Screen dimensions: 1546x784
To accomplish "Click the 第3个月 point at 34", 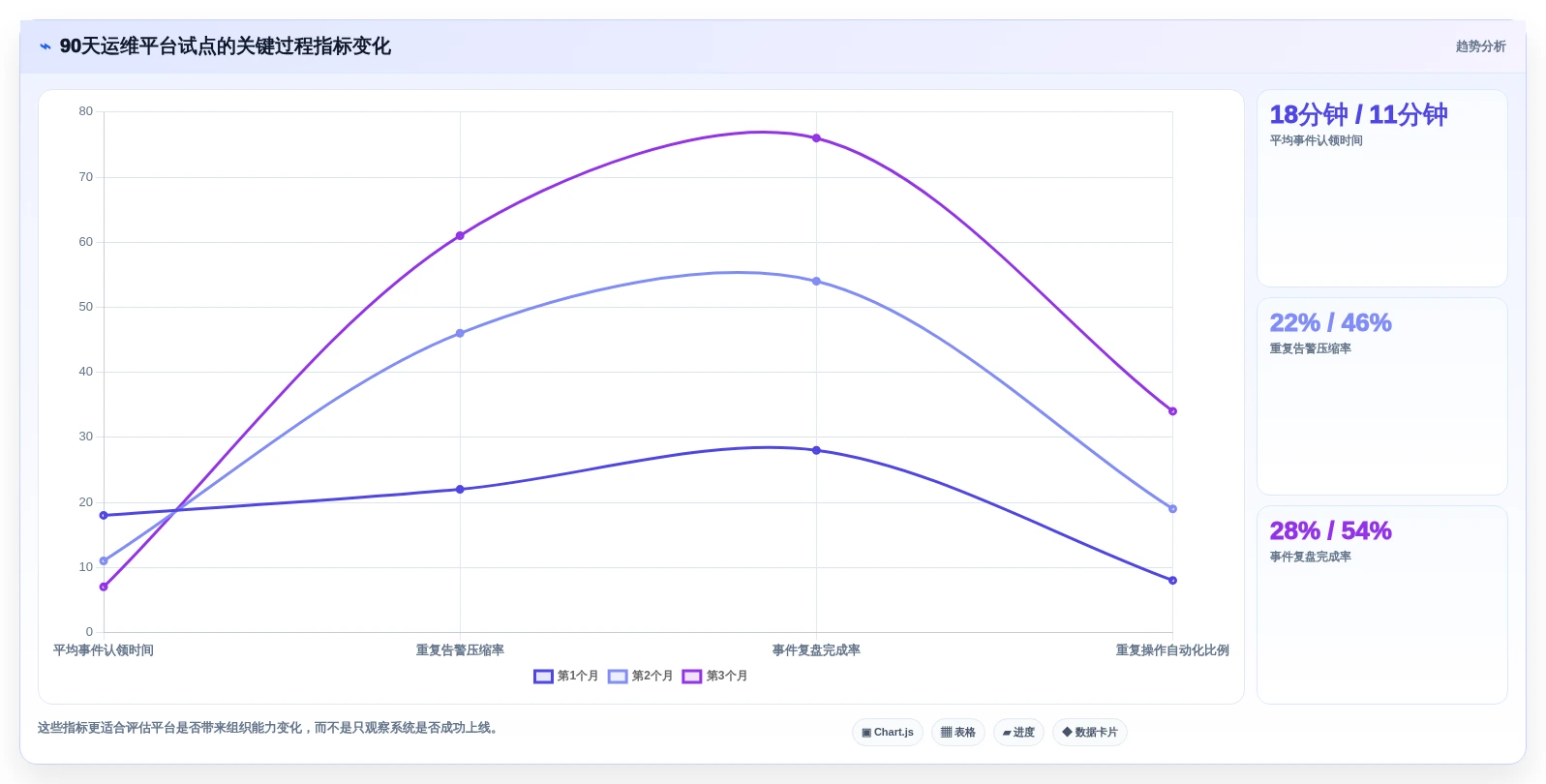I will [x=1172, y=411].
